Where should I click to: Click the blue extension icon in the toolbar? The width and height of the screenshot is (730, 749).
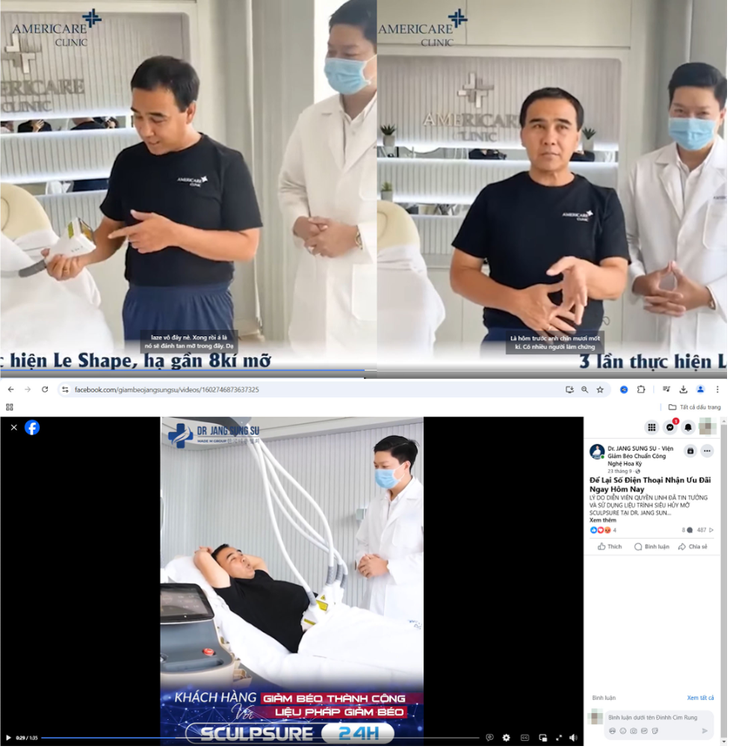pyautogui.click(x=626, y=391)
